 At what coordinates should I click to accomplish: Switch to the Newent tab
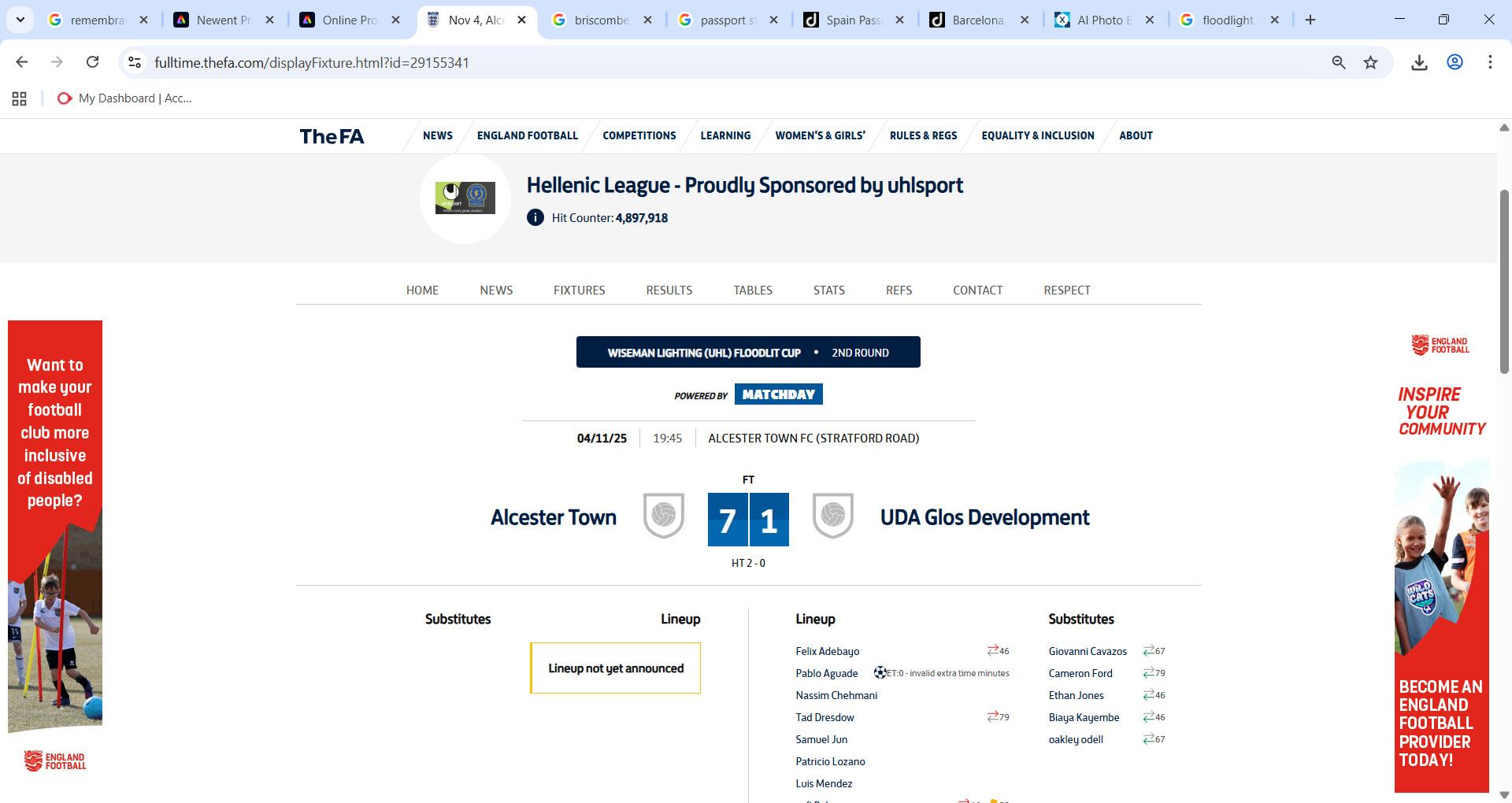[x=224, y=20]
